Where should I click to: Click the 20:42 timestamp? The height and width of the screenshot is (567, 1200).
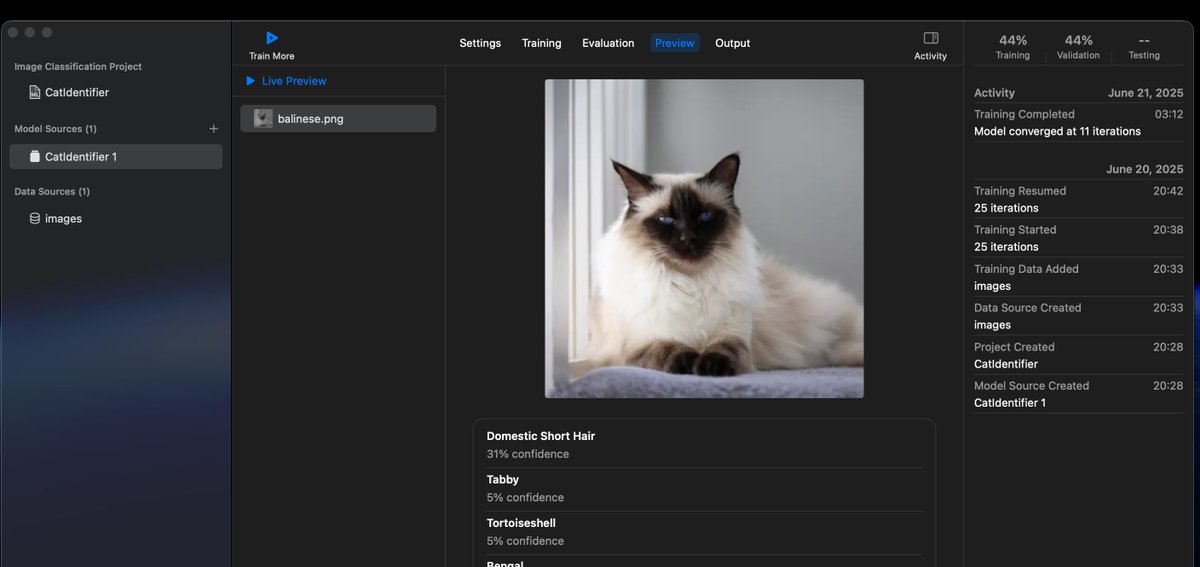coord(1168,191)
